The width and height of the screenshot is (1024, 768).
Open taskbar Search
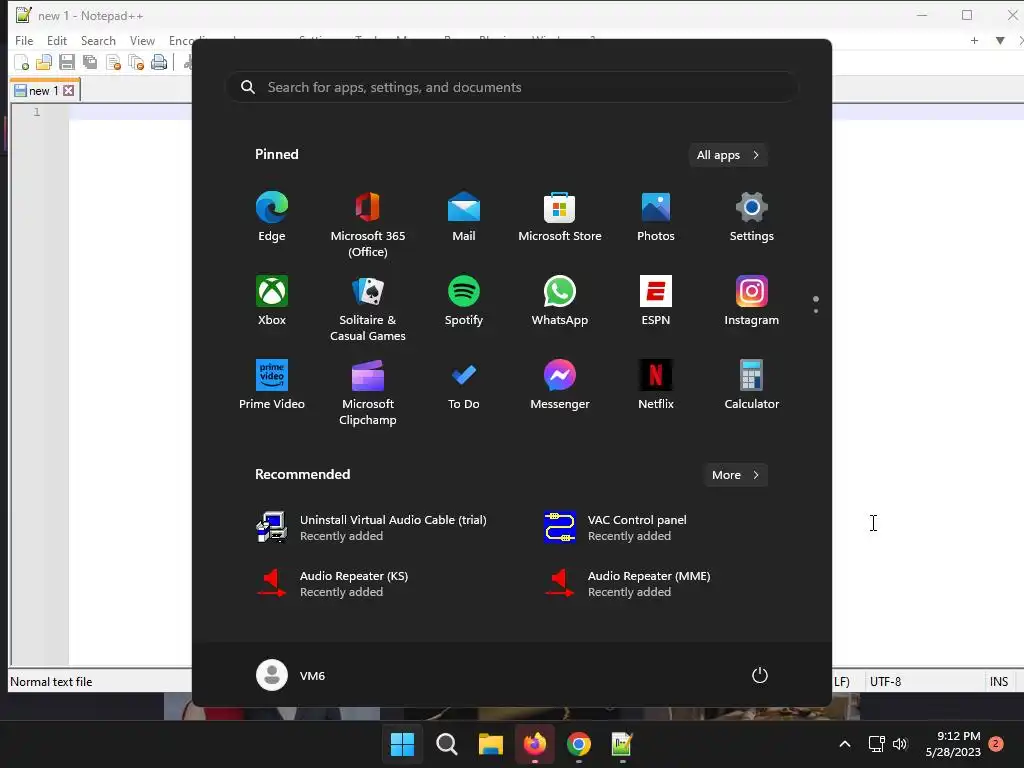447,744
